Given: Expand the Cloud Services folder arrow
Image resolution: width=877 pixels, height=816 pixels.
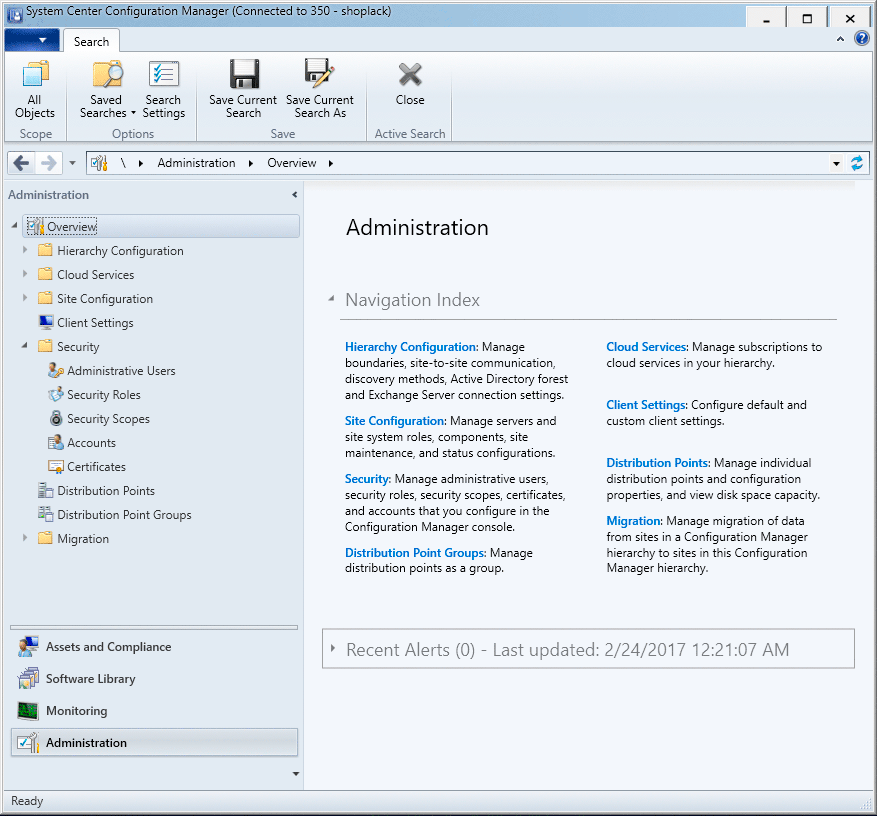Looking at the screenshot, I should click(x=25, y=273).
